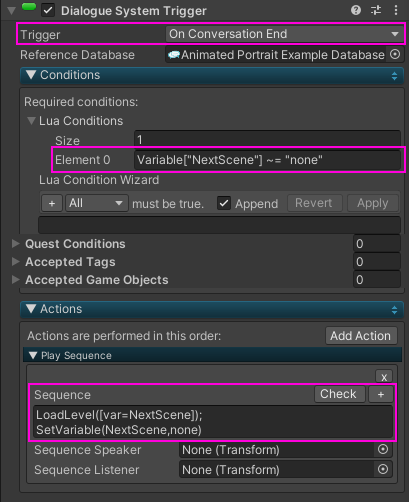Image resolution: width=409 pixels, height=502 pixels.
Task: Collapse the Conditions foldout header
Action: click(212, 75)
